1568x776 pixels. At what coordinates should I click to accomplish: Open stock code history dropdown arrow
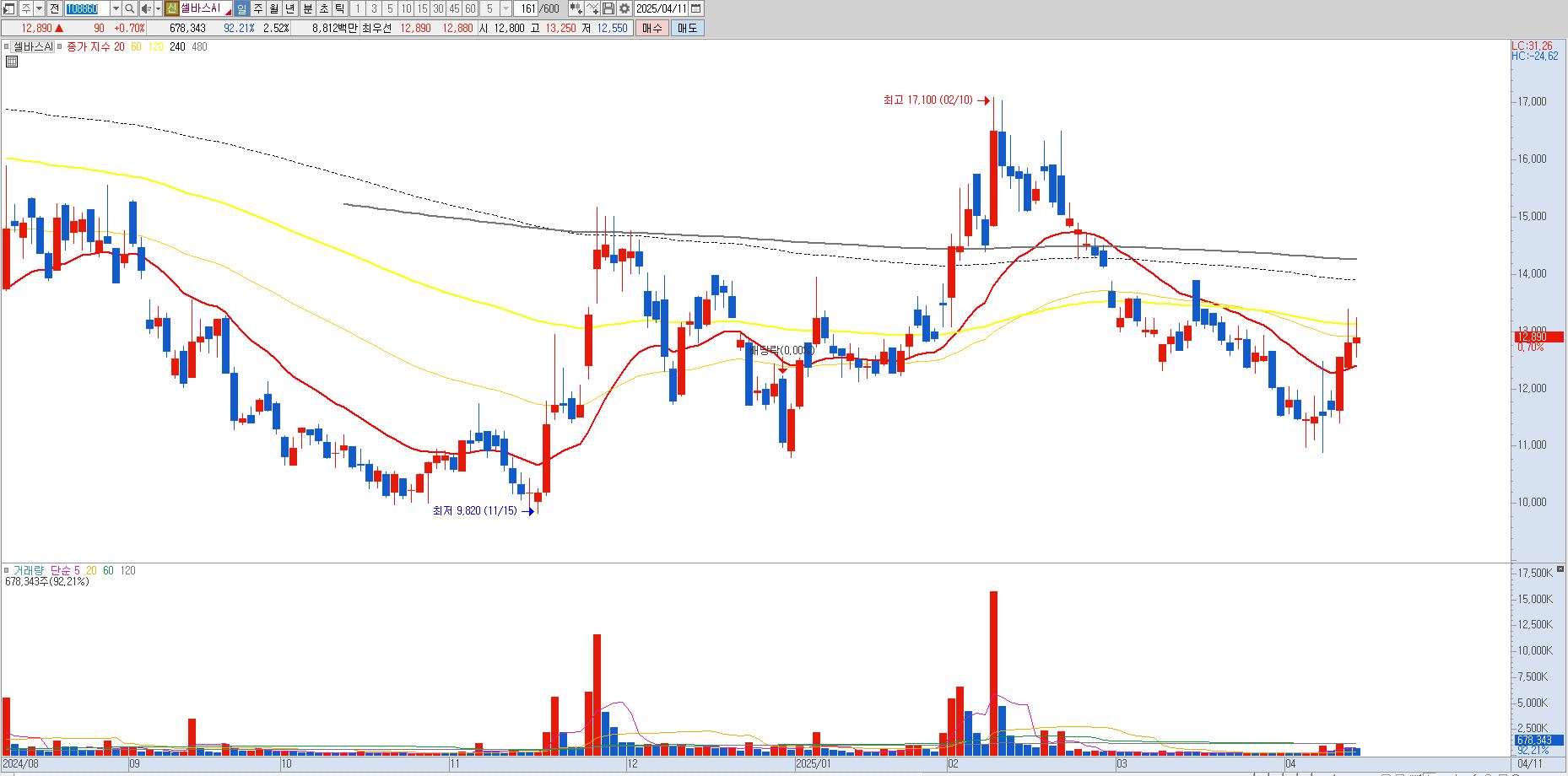point(116,8)
